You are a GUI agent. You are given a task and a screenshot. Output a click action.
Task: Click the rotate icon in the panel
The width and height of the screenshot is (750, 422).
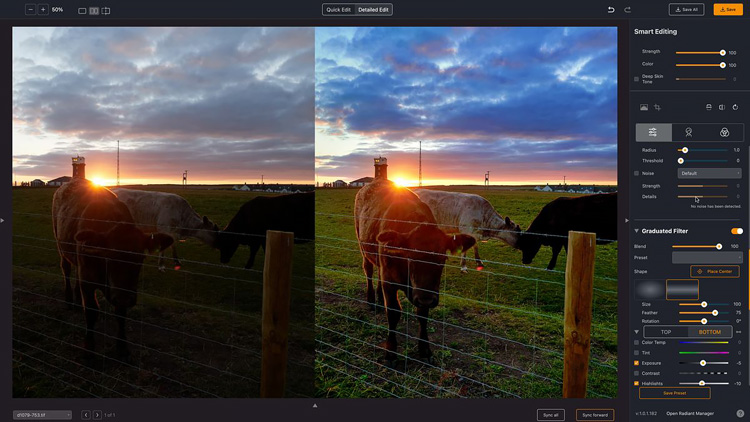tap(735, 107)
